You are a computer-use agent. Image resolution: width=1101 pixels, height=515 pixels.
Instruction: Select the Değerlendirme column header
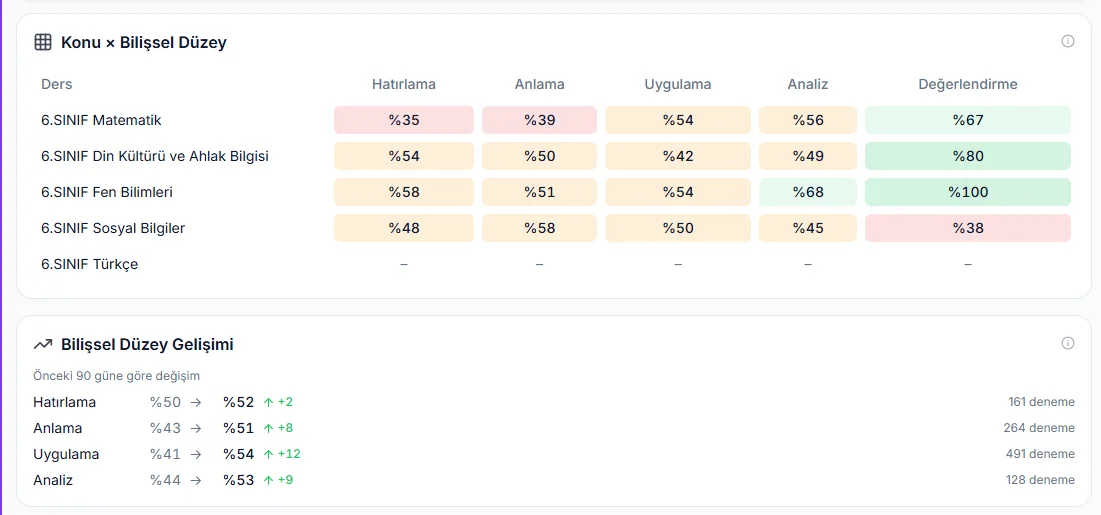coord(968,84)
